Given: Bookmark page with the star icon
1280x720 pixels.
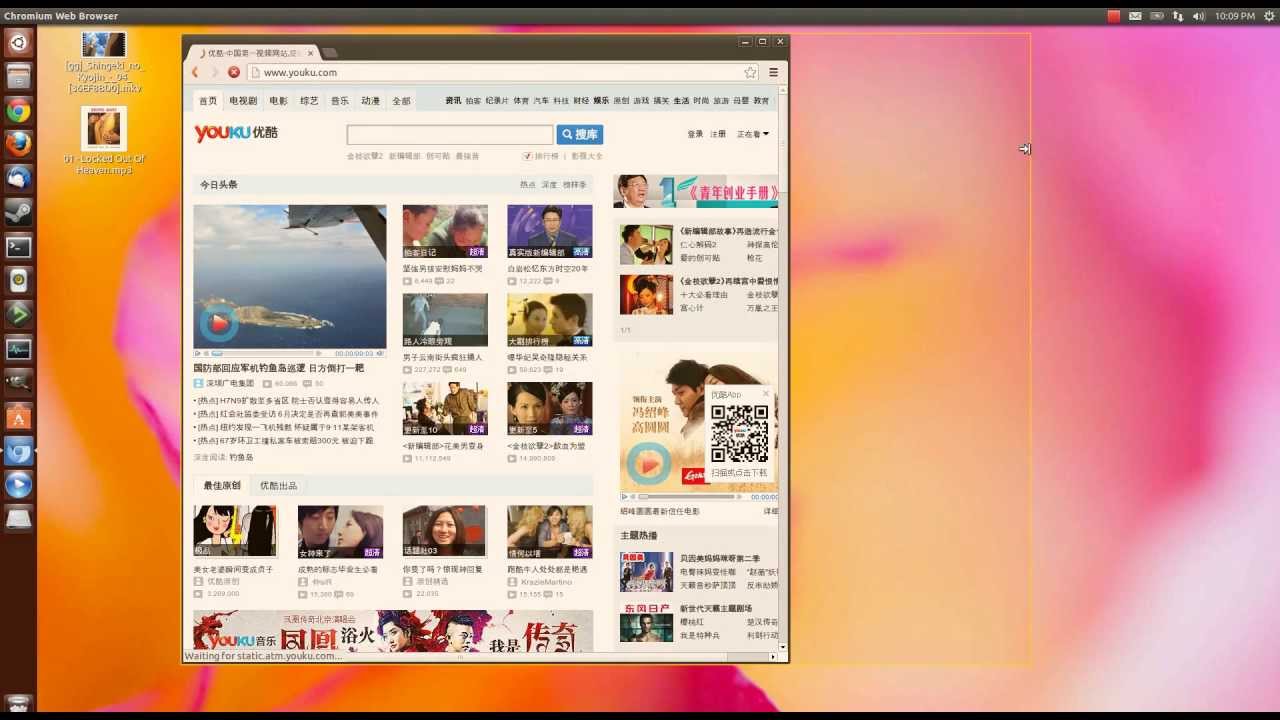Looking at the screenshot, I should [x=750, y=72].
